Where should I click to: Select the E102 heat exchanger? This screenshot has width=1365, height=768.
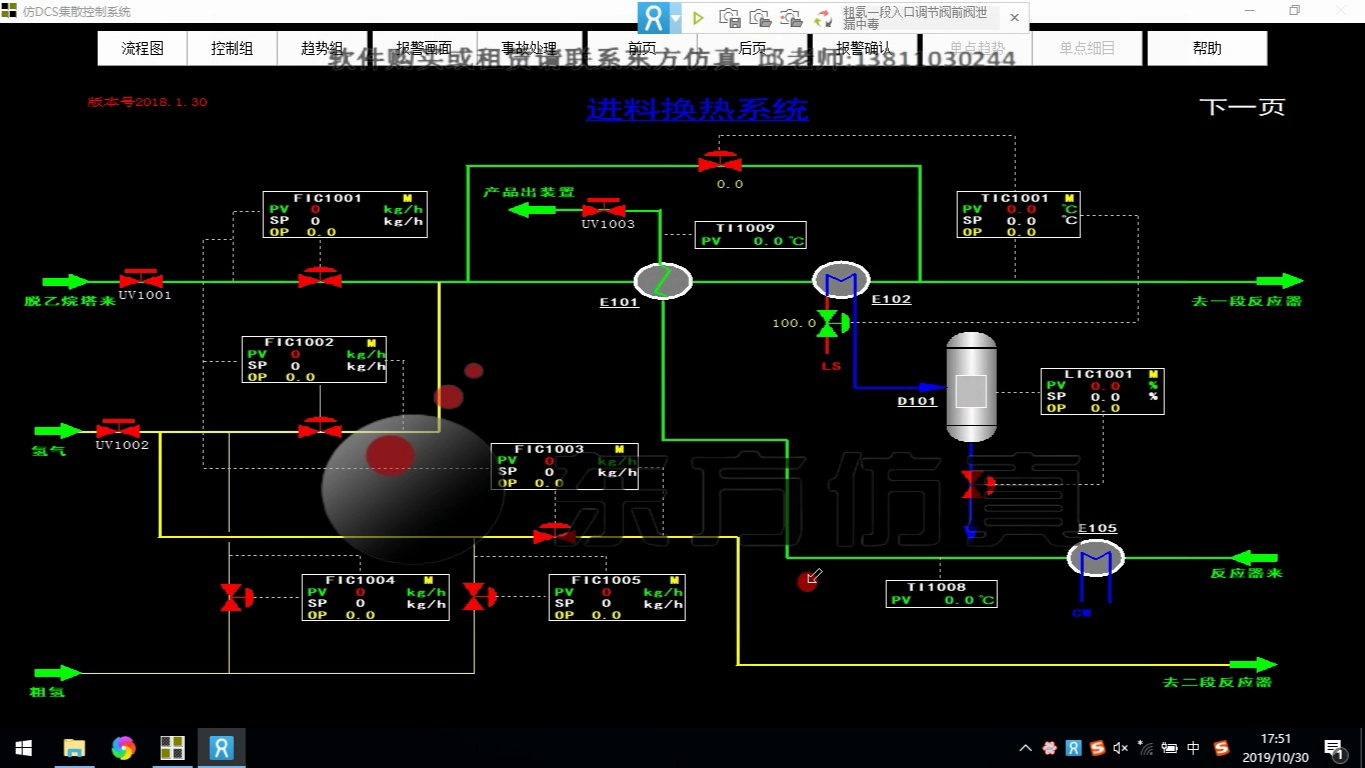pos(841,281)
